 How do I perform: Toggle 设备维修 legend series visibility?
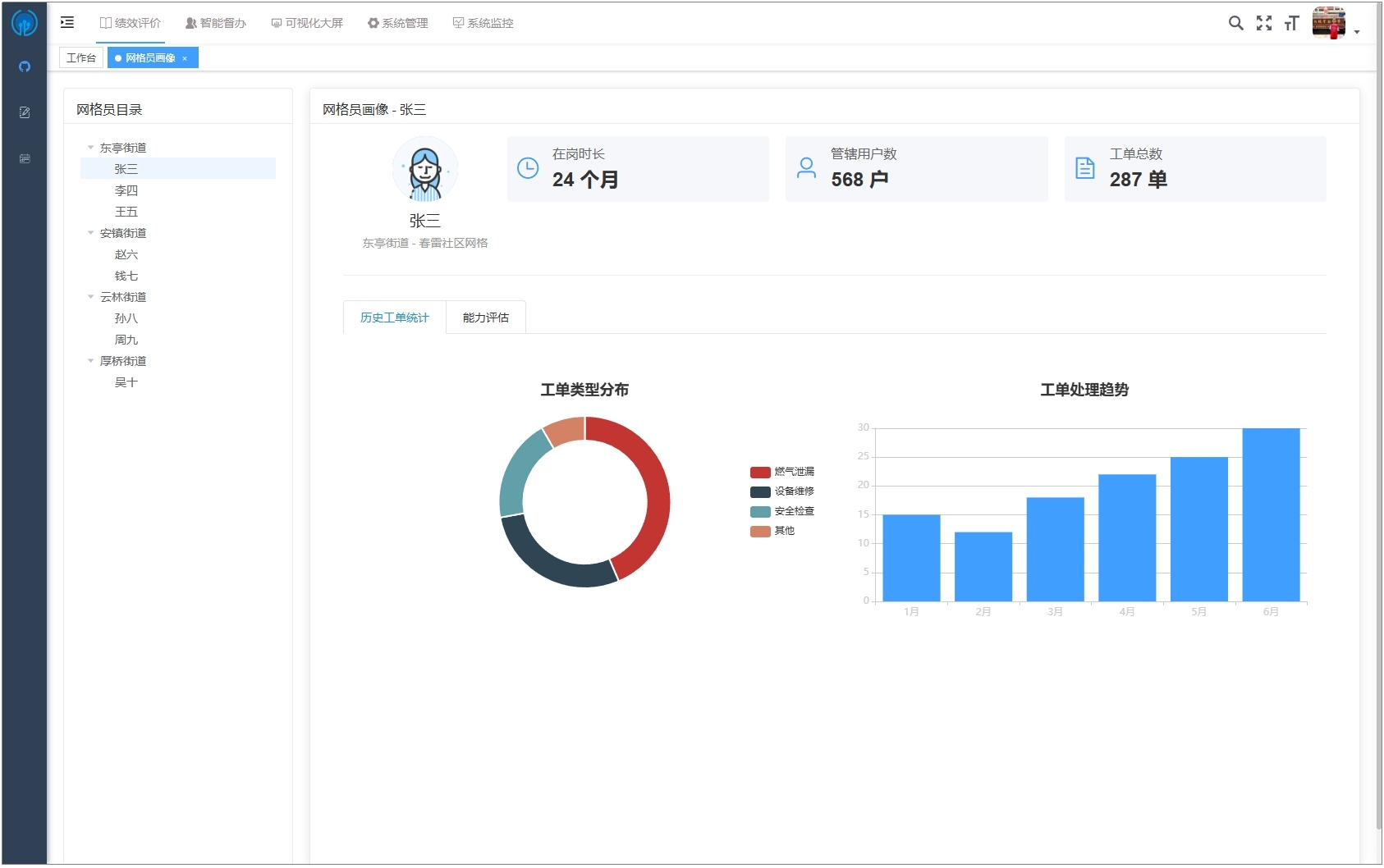[x=781, y=491]
